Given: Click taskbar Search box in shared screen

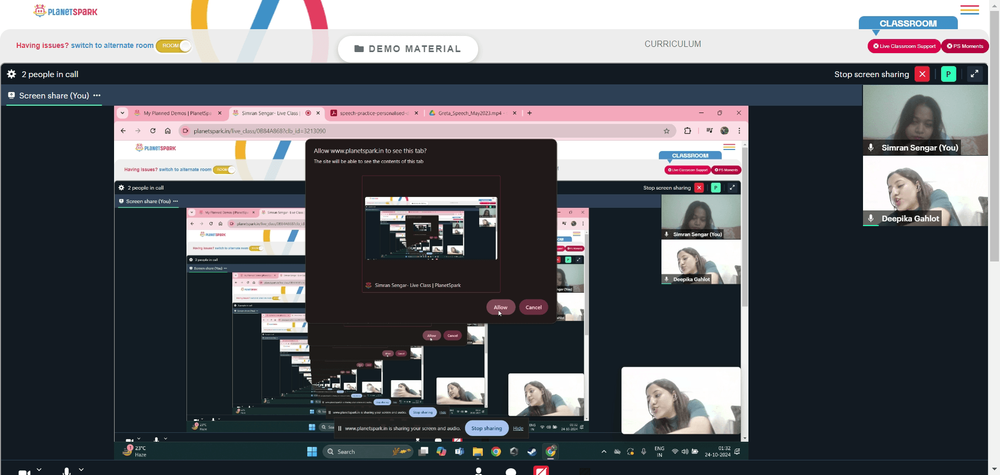Looking at the screenshot, I should pos(367,451).
